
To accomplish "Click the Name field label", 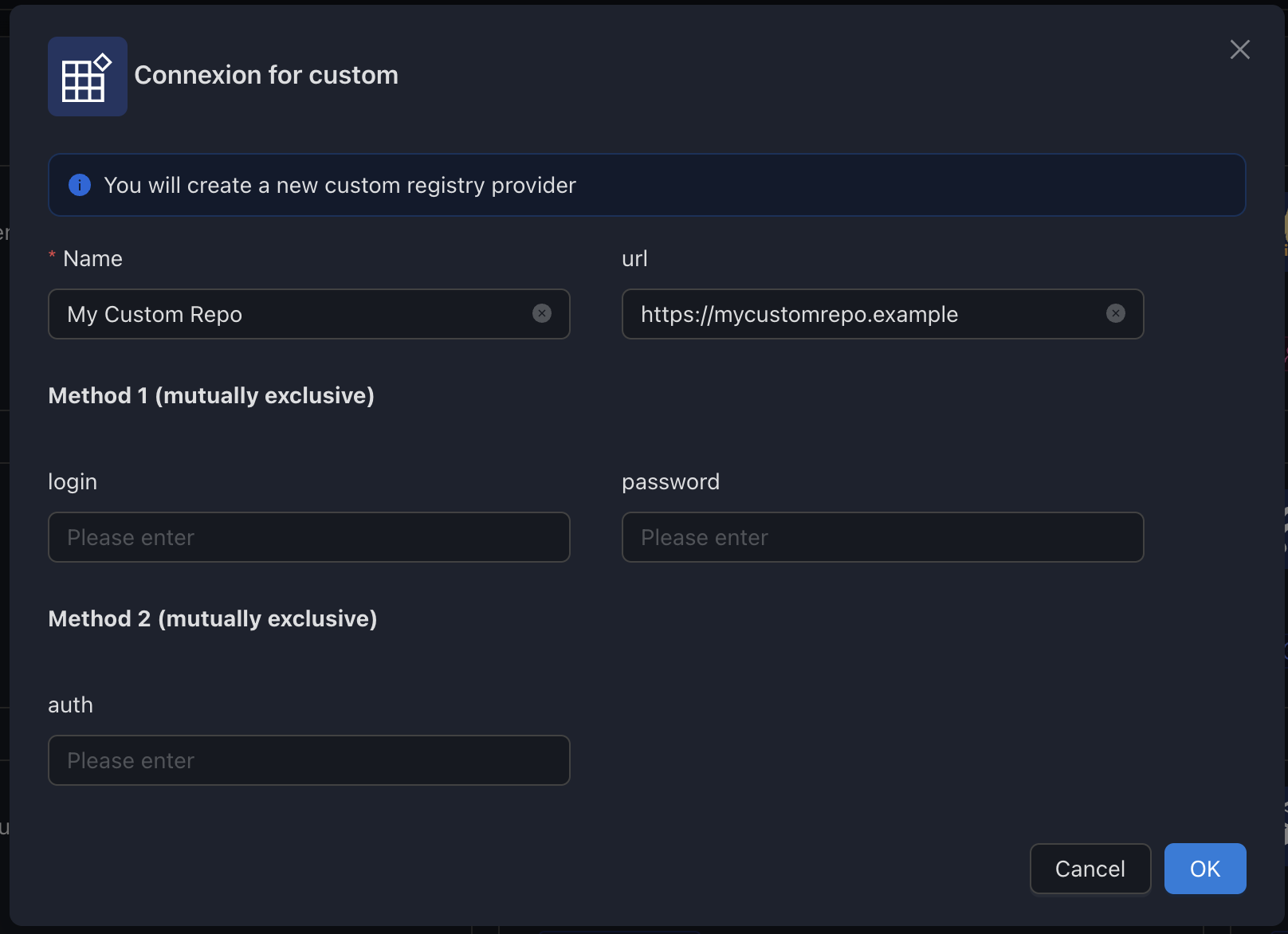I will point(92,258).
